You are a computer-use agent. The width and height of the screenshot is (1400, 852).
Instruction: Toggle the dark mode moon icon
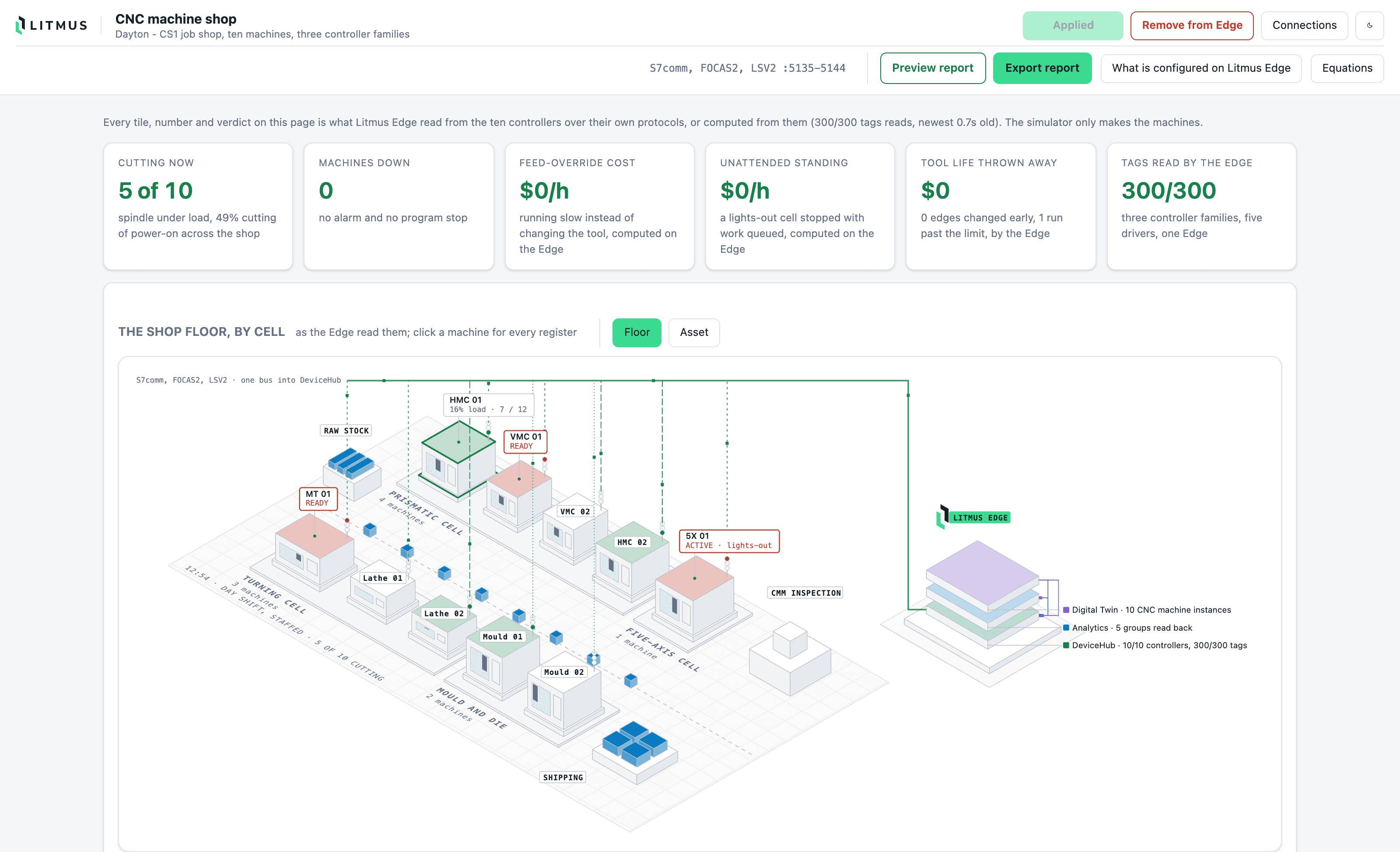[x=1369, y=25]
